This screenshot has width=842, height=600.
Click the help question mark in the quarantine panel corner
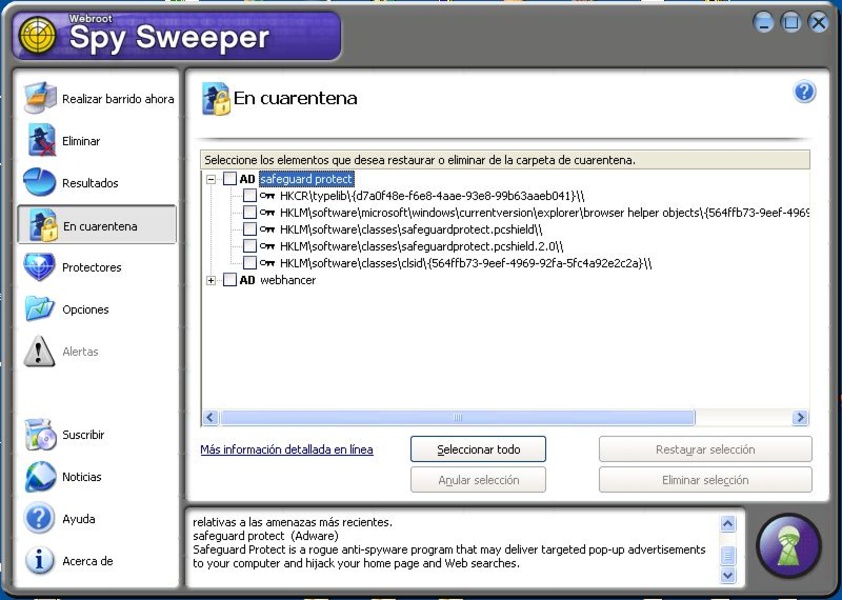[804, 92]
